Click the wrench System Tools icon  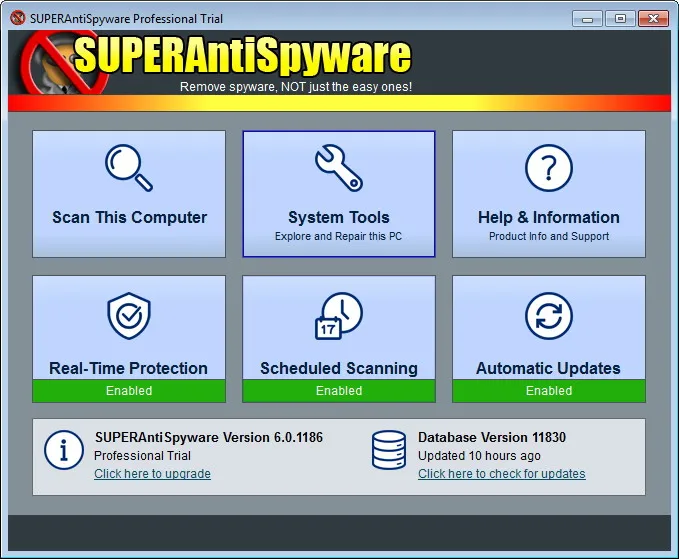339,168
